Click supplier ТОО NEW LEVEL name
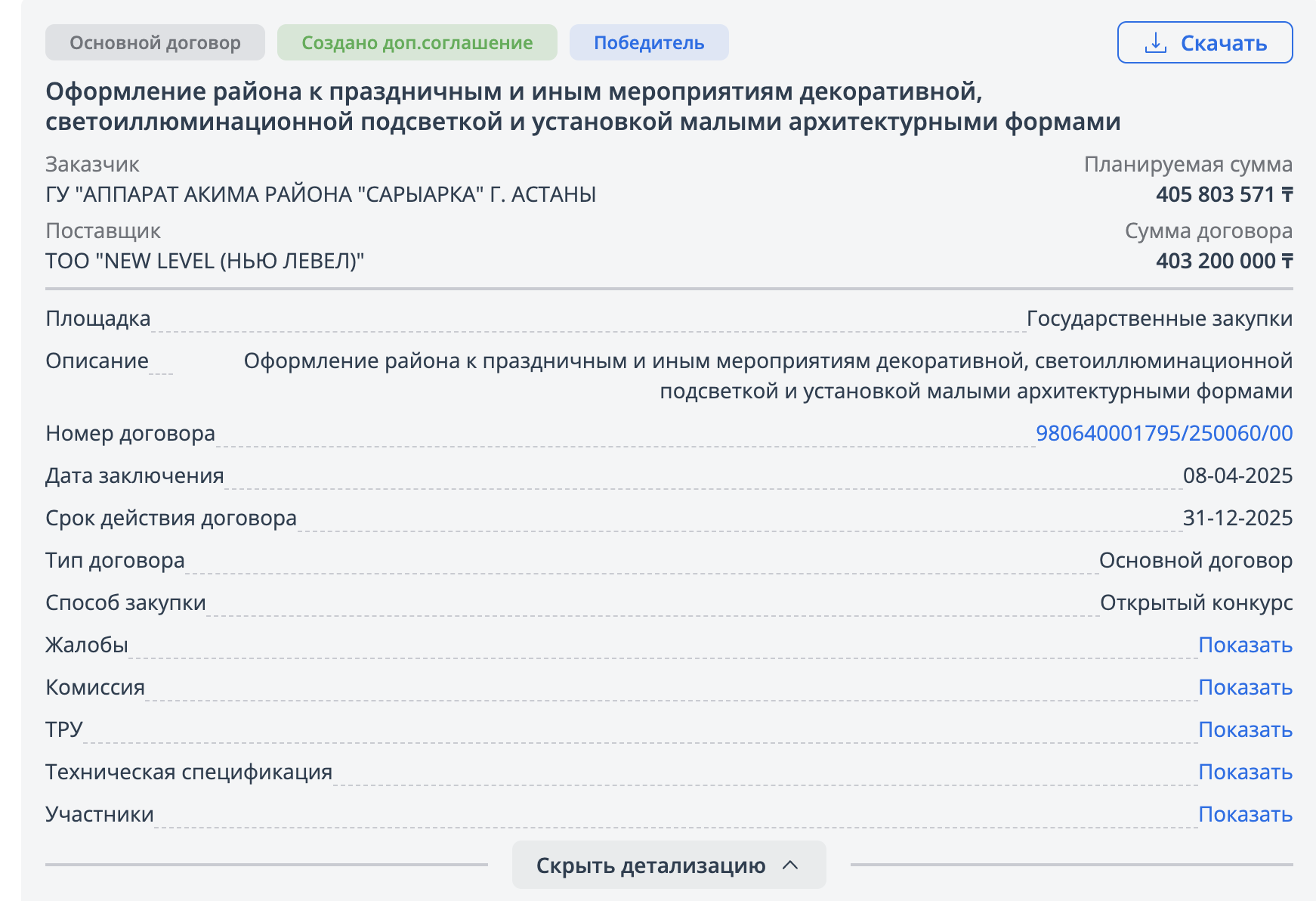The image size is (1316, 901). click(205, 261)
